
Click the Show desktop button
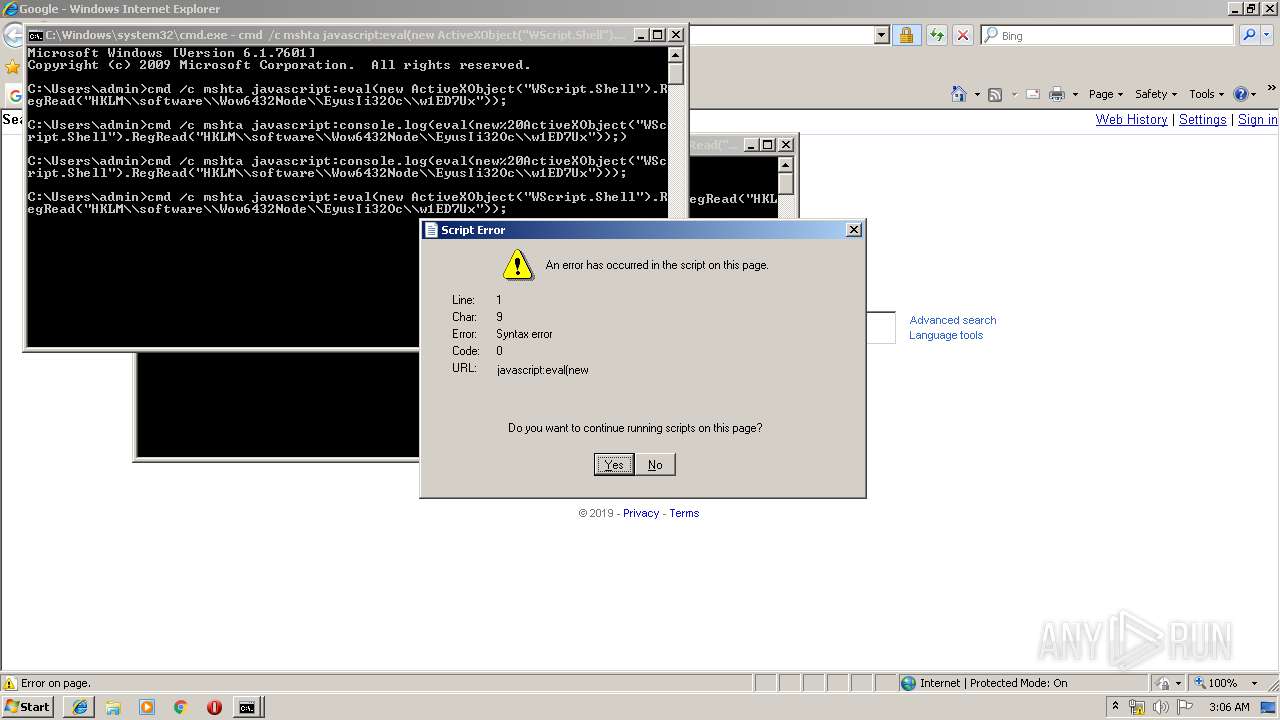pos(1270,707)
